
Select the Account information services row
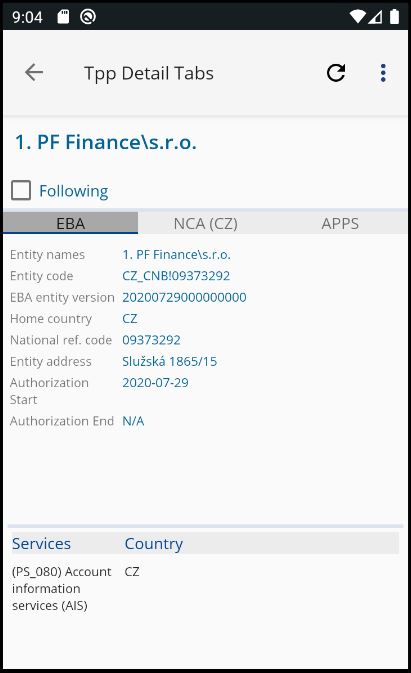click(x=206, y=588)
